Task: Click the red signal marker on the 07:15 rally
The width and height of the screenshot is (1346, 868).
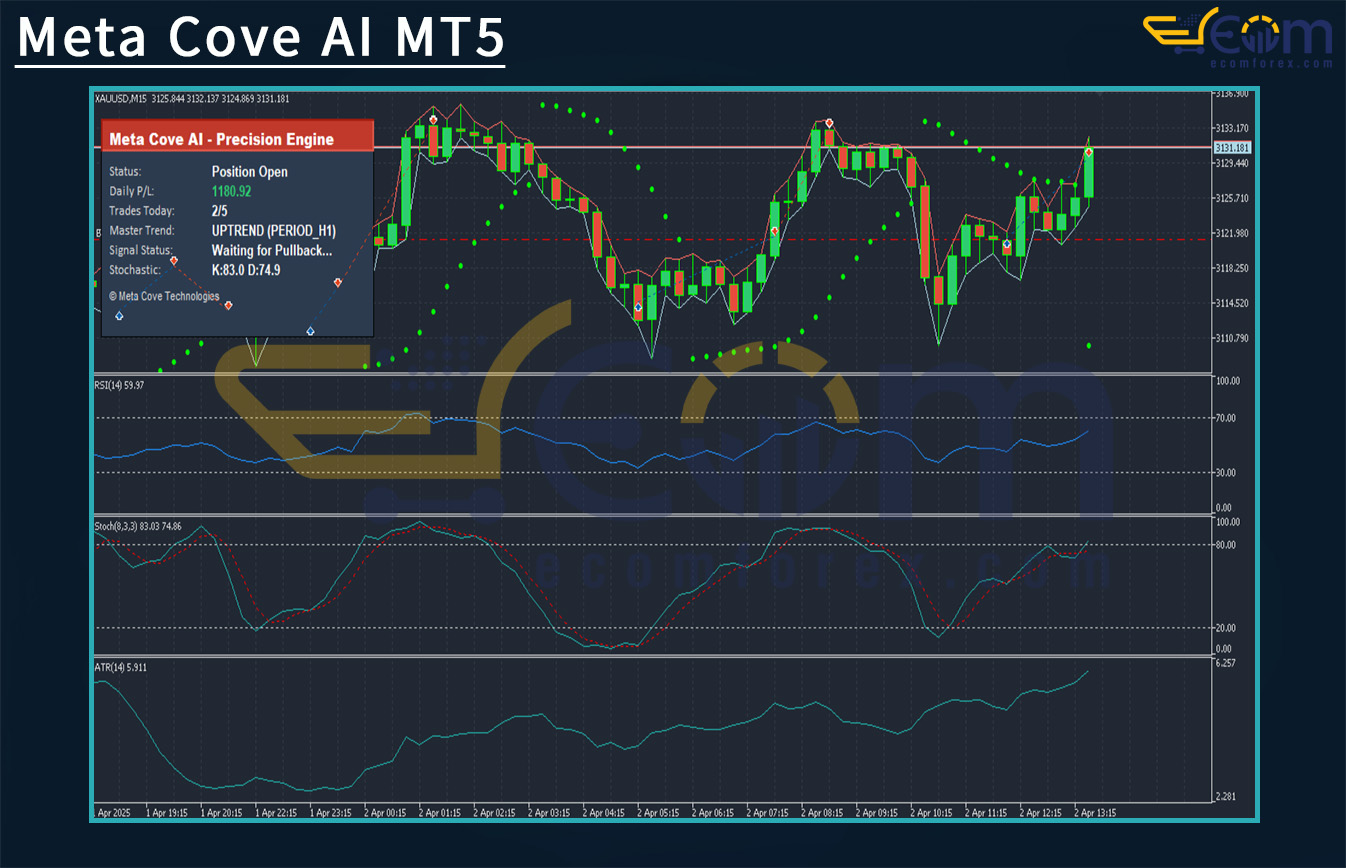Action: 775,231
